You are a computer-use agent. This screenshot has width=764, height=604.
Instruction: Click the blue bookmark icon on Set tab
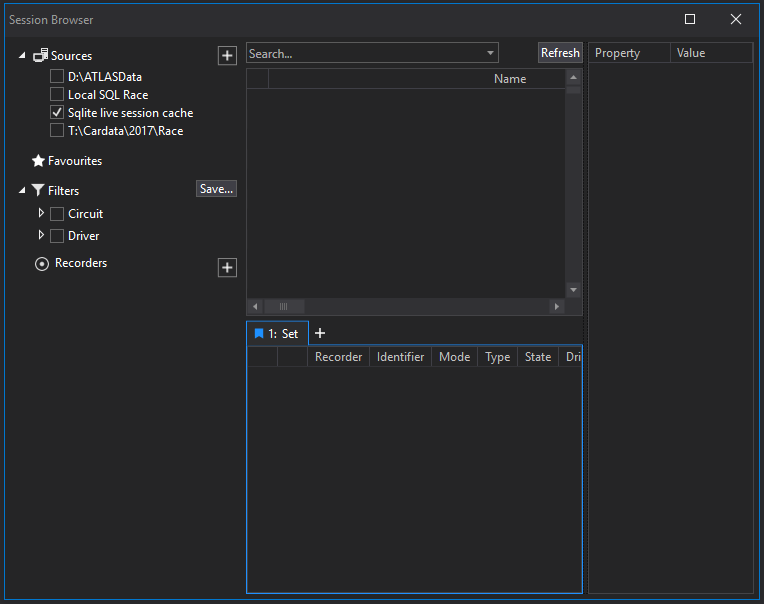(259, 334)
